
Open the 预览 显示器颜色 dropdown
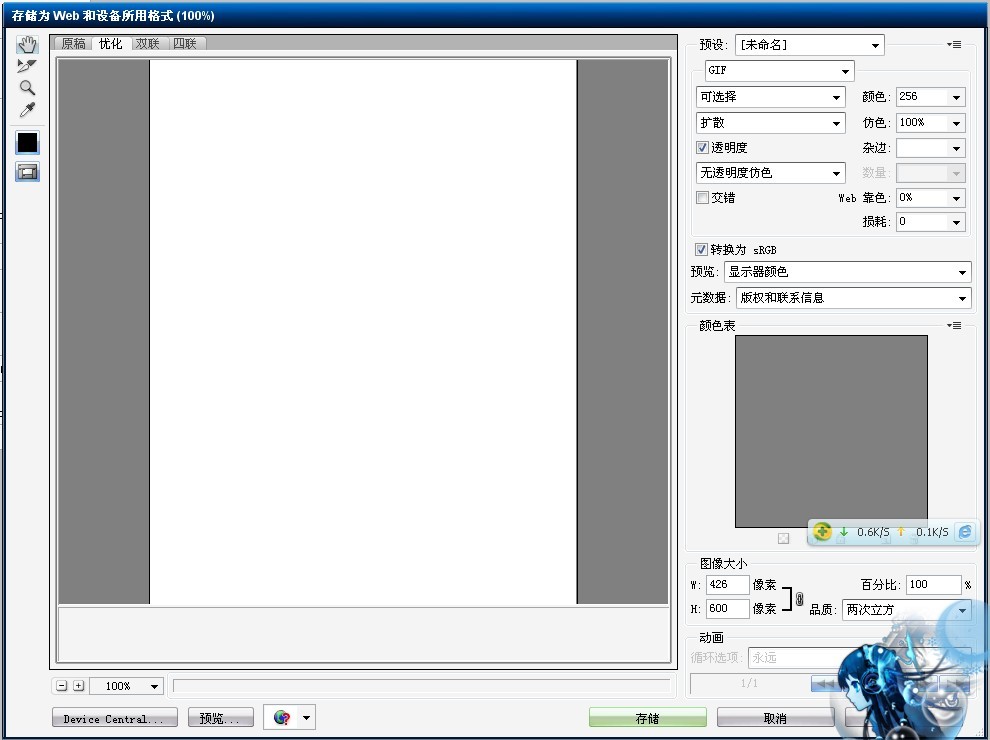(x=847, y=272)
